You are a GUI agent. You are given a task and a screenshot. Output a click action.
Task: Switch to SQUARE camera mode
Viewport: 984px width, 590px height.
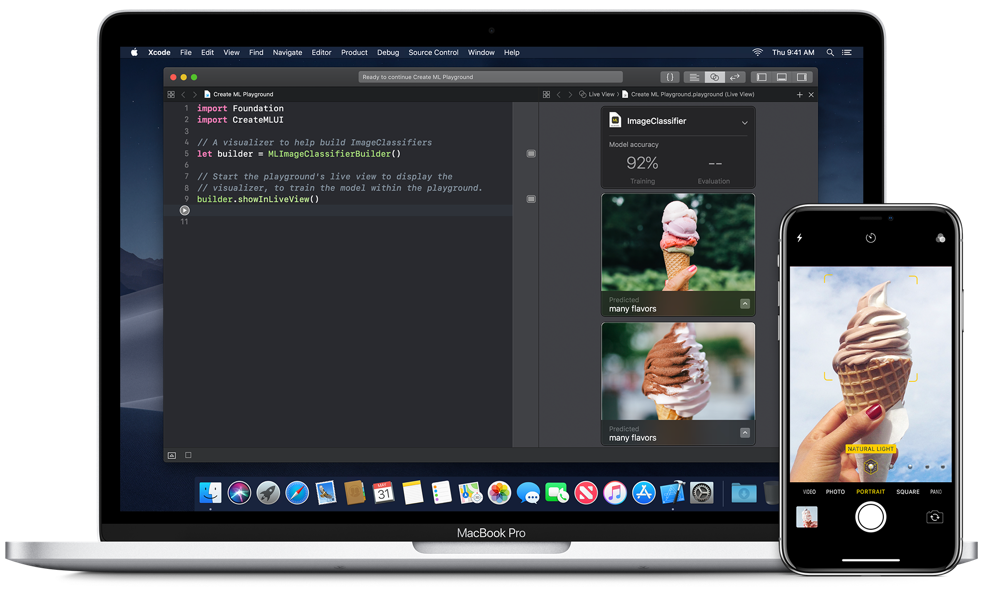tap(908, 491)
